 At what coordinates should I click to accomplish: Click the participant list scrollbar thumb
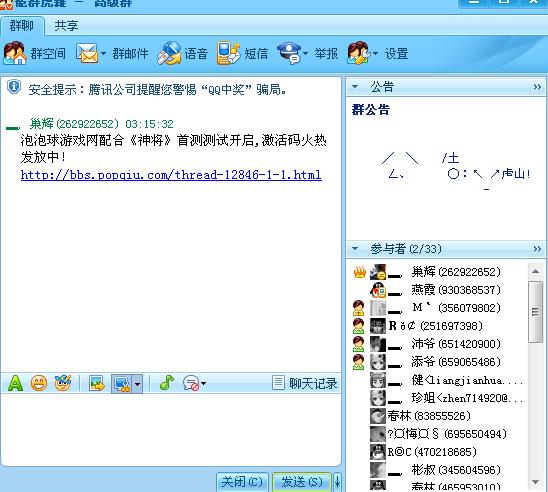pos(535,311)
